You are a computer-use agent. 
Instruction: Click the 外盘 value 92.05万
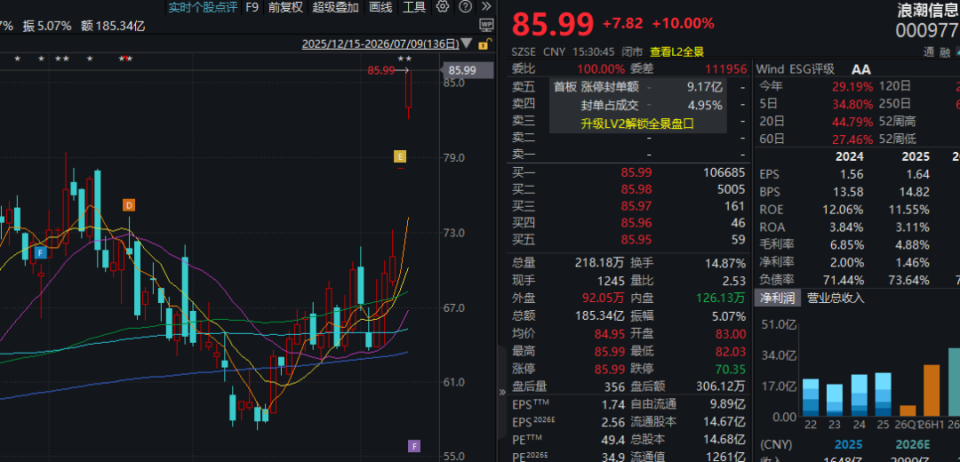coord(603,299)
